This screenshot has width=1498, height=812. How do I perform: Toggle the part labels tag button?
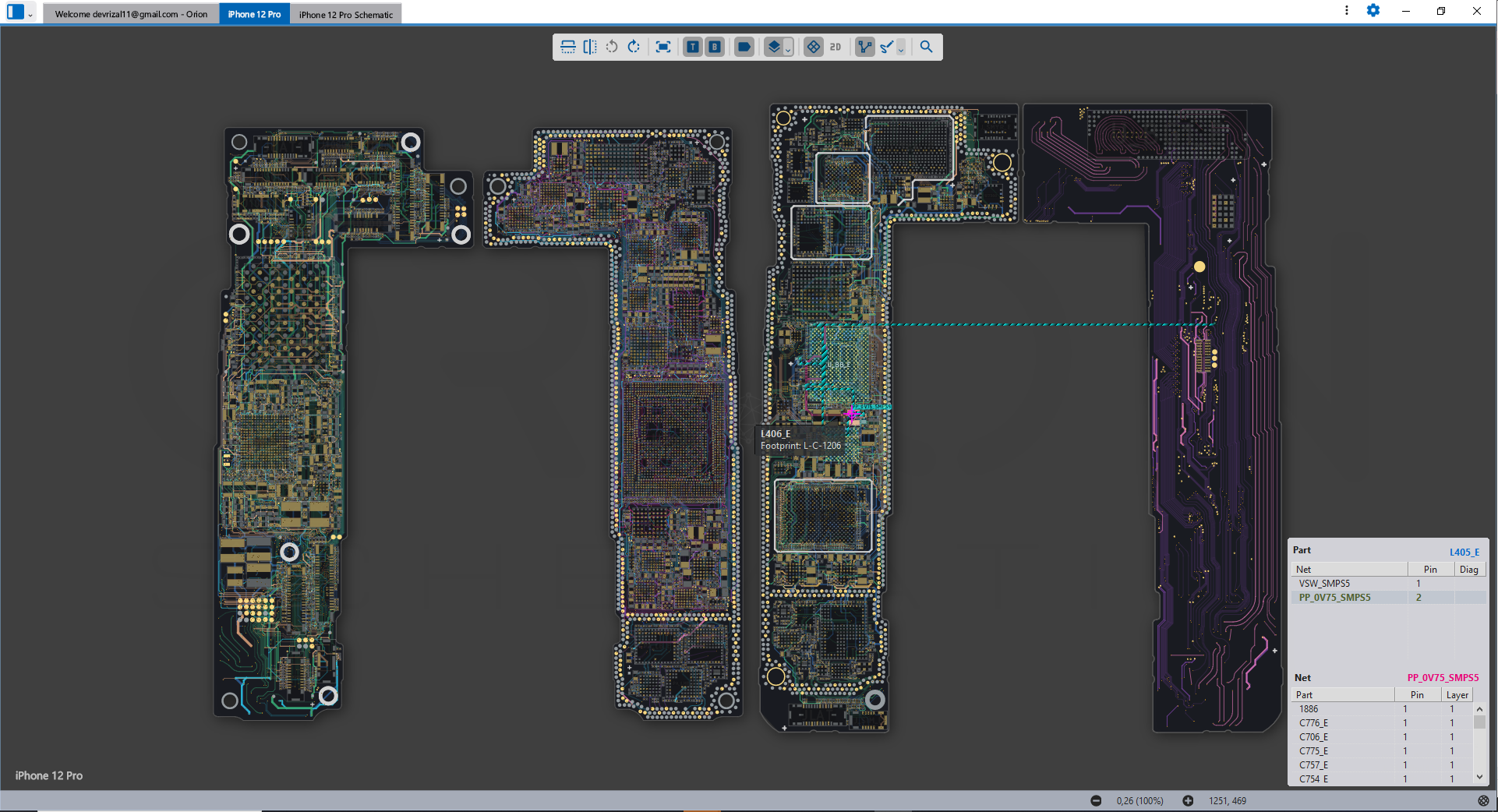pos(744,47)
